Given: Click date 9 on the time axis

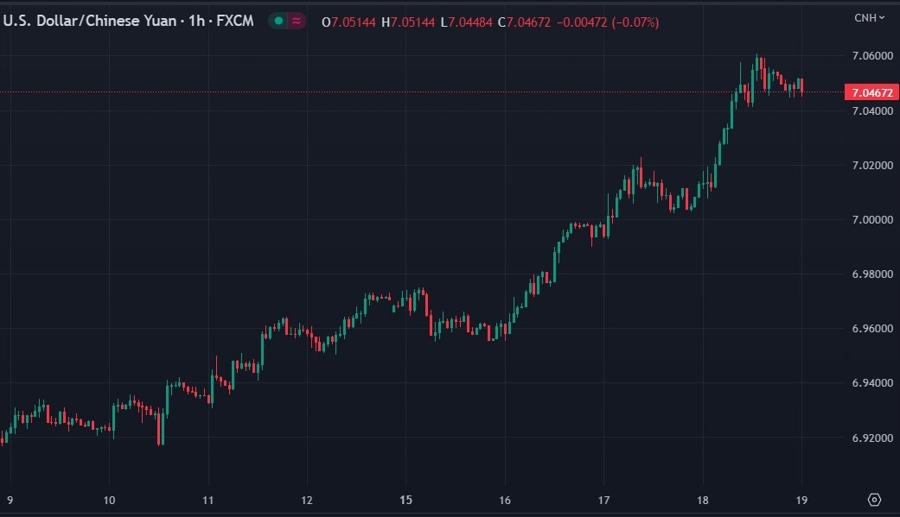Looking at the screenshot, I should (x=10, y=500).
